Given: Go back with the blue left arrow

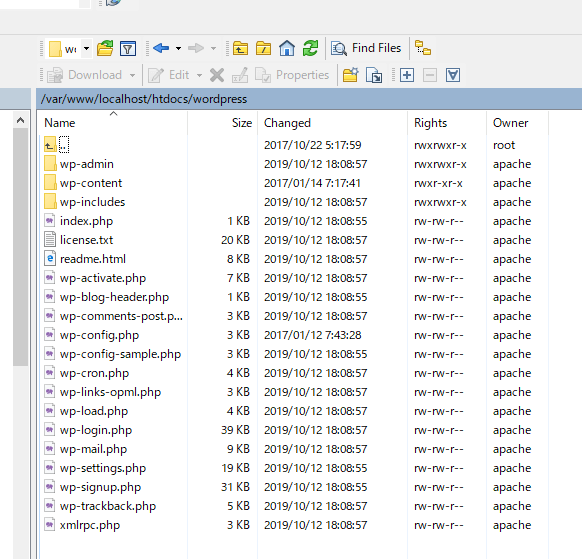Looking at the screenshot, I should (x=161, y=48).
